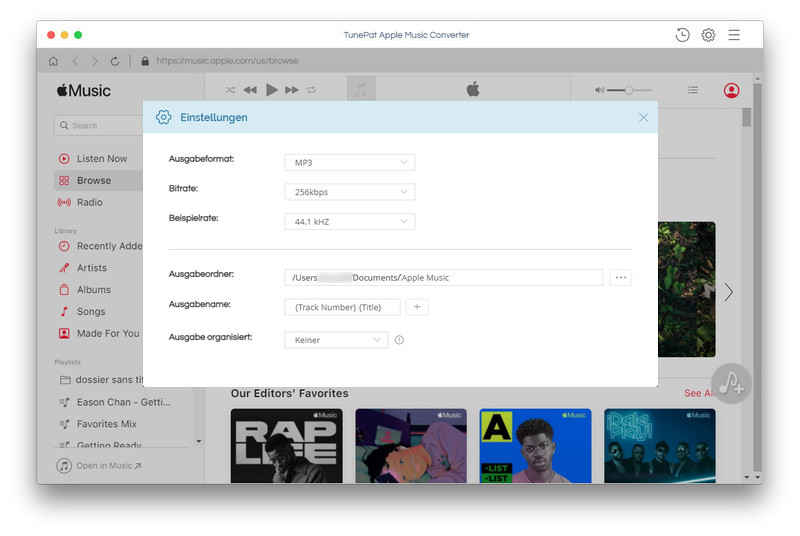
Task: Reload the Apple Music page
Action: tap(115, 61)
